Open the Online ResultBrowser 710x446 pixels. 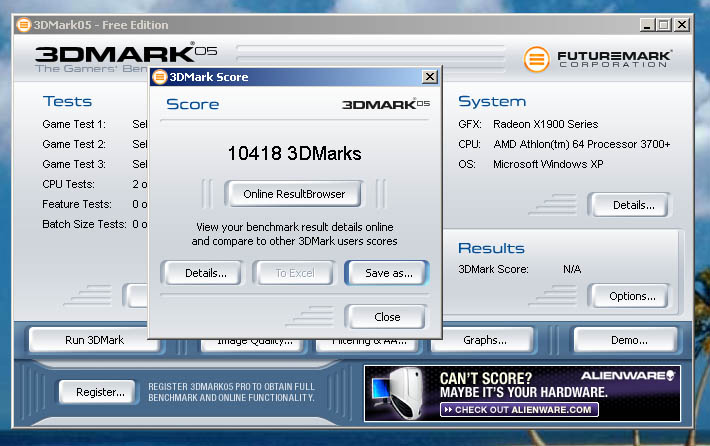294,194
